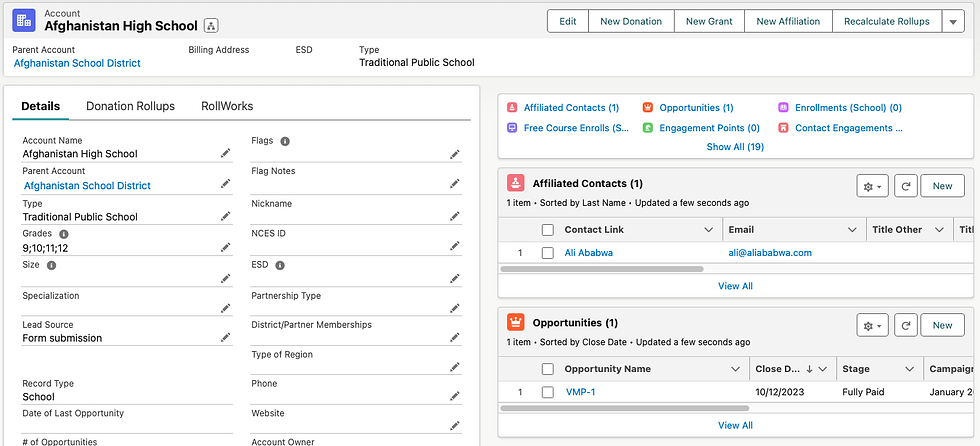Click pencil icon for Flag Notes
This screenshot has width=980, height=446.
click(x=455, y=184)
